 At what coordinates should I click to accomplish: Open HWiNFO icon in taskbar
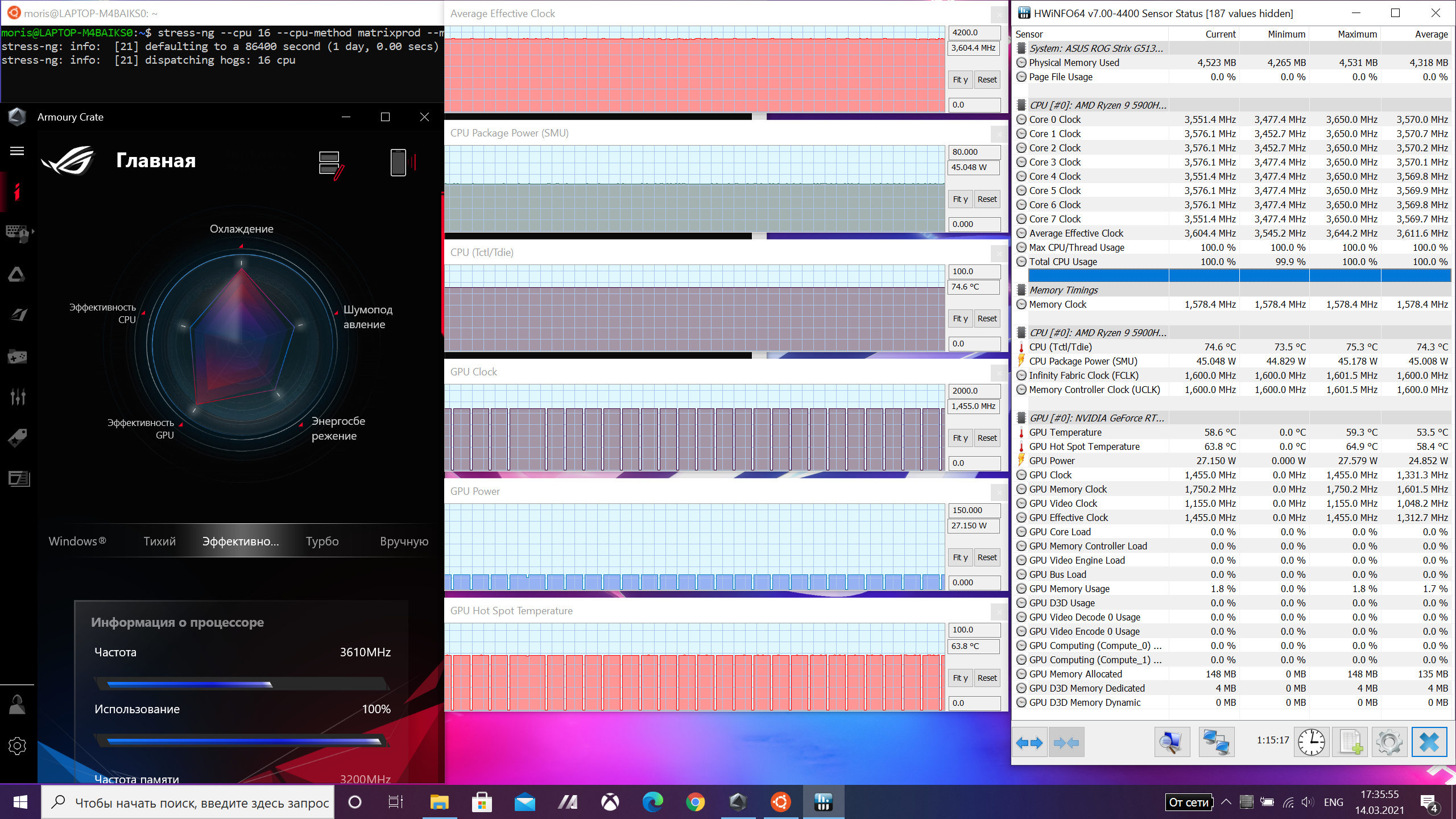(823, 803)
